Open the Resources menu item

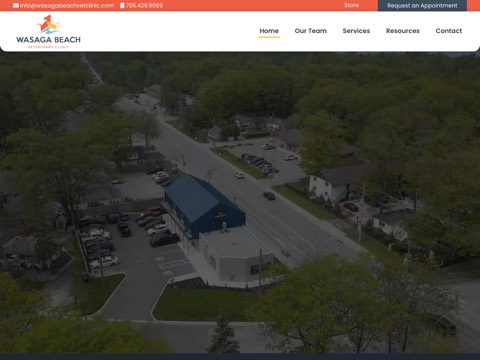403,31
